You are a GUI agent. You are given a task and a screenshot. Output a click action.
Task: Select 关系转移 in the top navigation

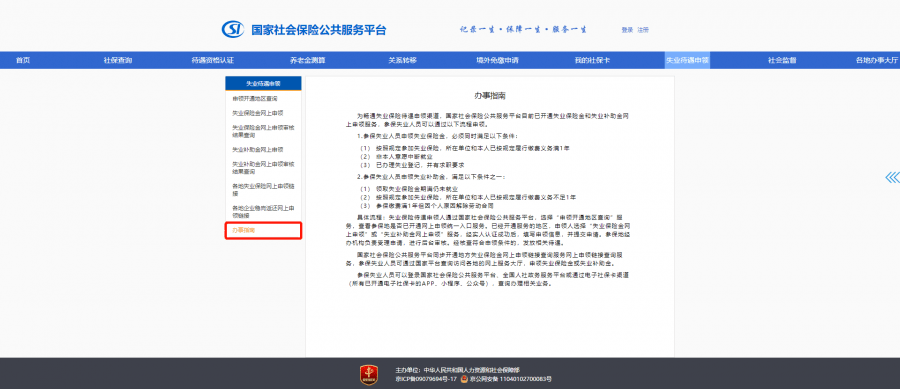pos(402,60)
